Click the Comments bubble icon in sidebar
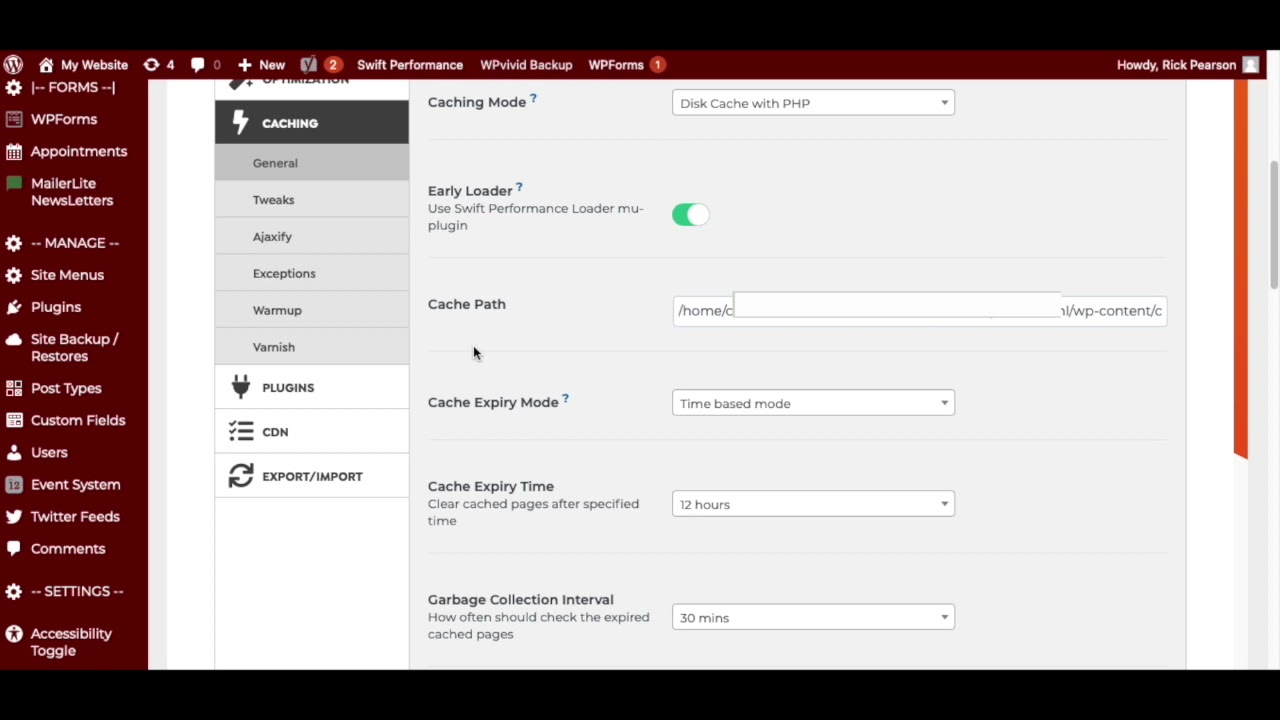This screenshot has height=720, width=1280. pyautogui.click(x=13, y=549)
